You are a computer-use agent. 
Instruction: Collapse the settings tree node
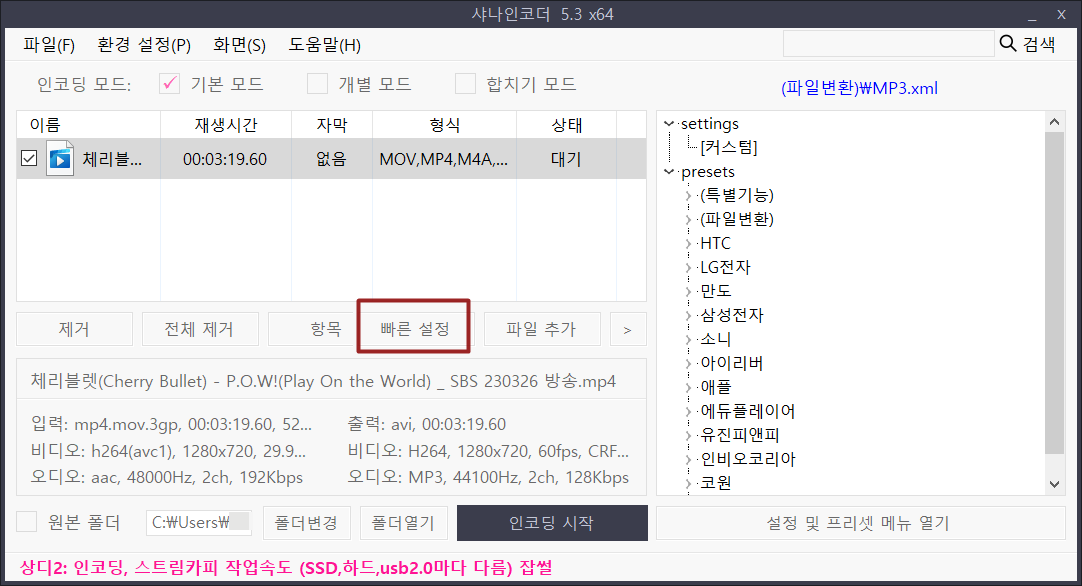point(669,124)
